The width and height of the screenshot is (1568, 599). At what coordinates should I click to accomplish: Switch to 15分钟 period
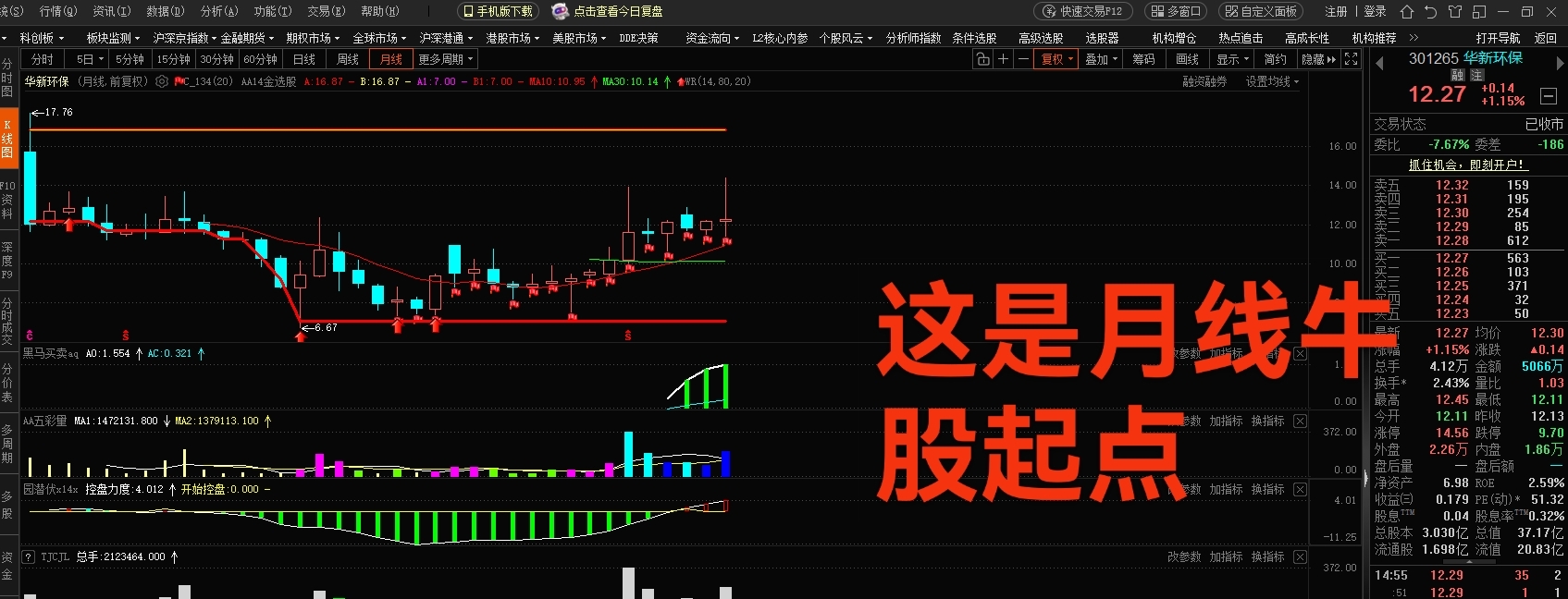tap(173, 59)
